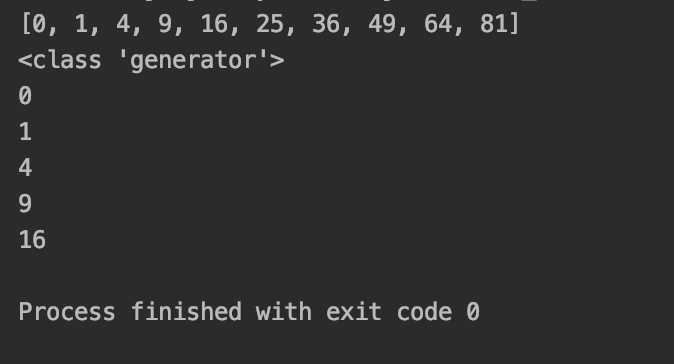This screenshot has height=364, width=674.
Task: Click the standalone 9 output line
Action: point(25,204)
